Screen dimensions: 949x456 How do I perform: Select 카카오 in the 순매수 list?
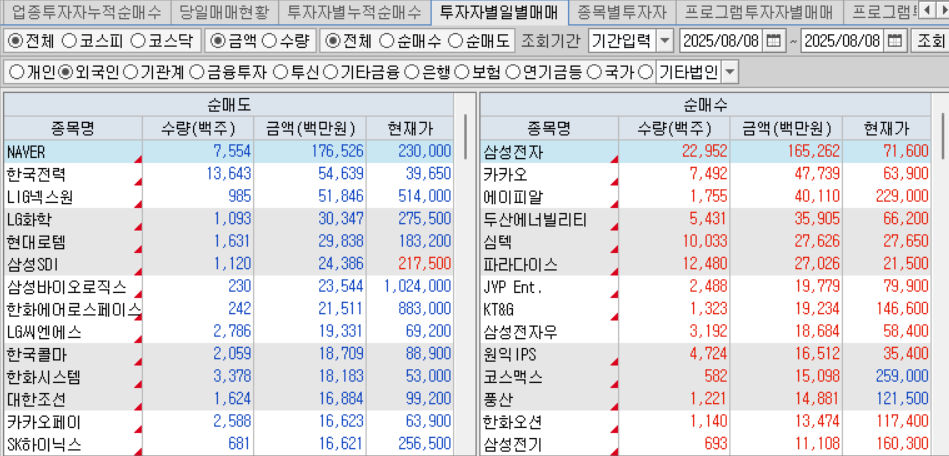click(x=505, y=174)
